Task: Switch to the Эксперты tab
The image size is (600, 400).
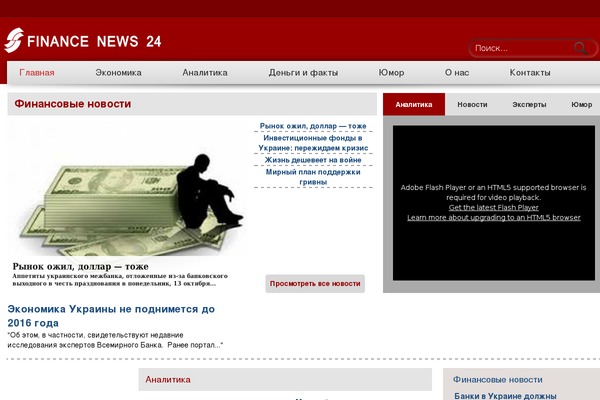Action: pyautogui.click(x=529, y=104)
